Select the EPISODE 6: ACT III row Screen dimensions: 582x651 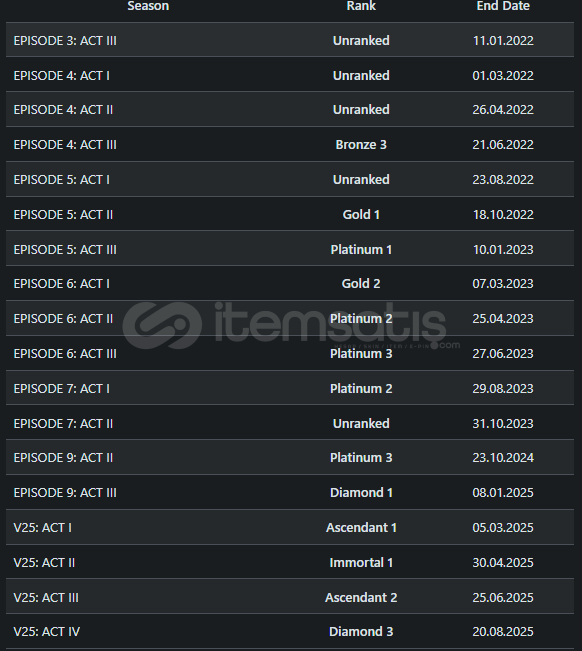tap(290, 353)
